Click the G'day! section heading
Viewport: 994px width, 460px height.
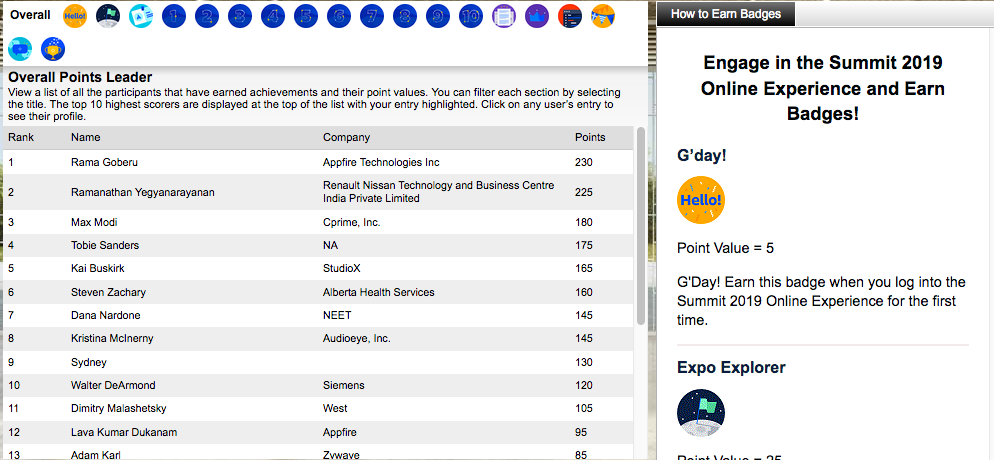(701, 155)
